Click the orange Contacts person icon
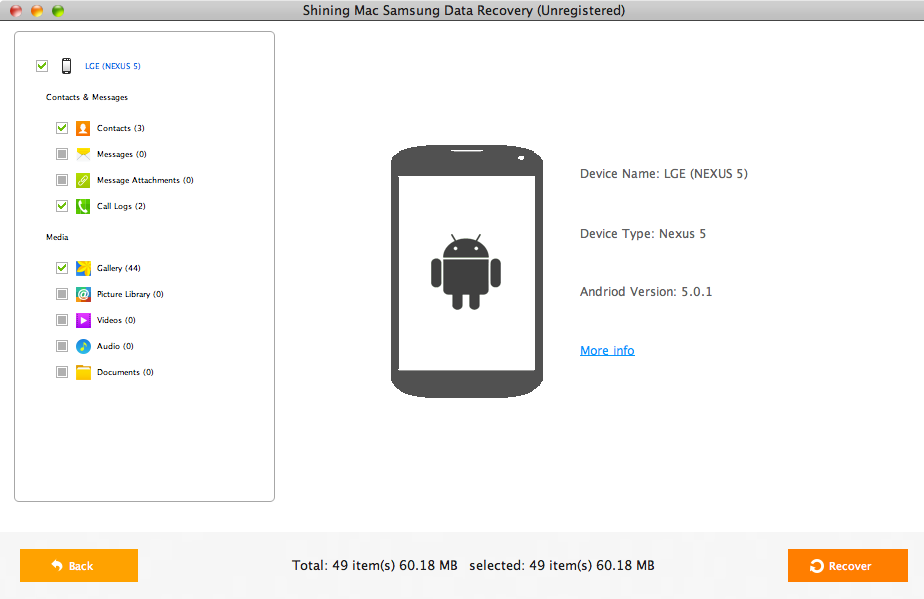Viewport: 924px width, 599px height. coord(83,128)
